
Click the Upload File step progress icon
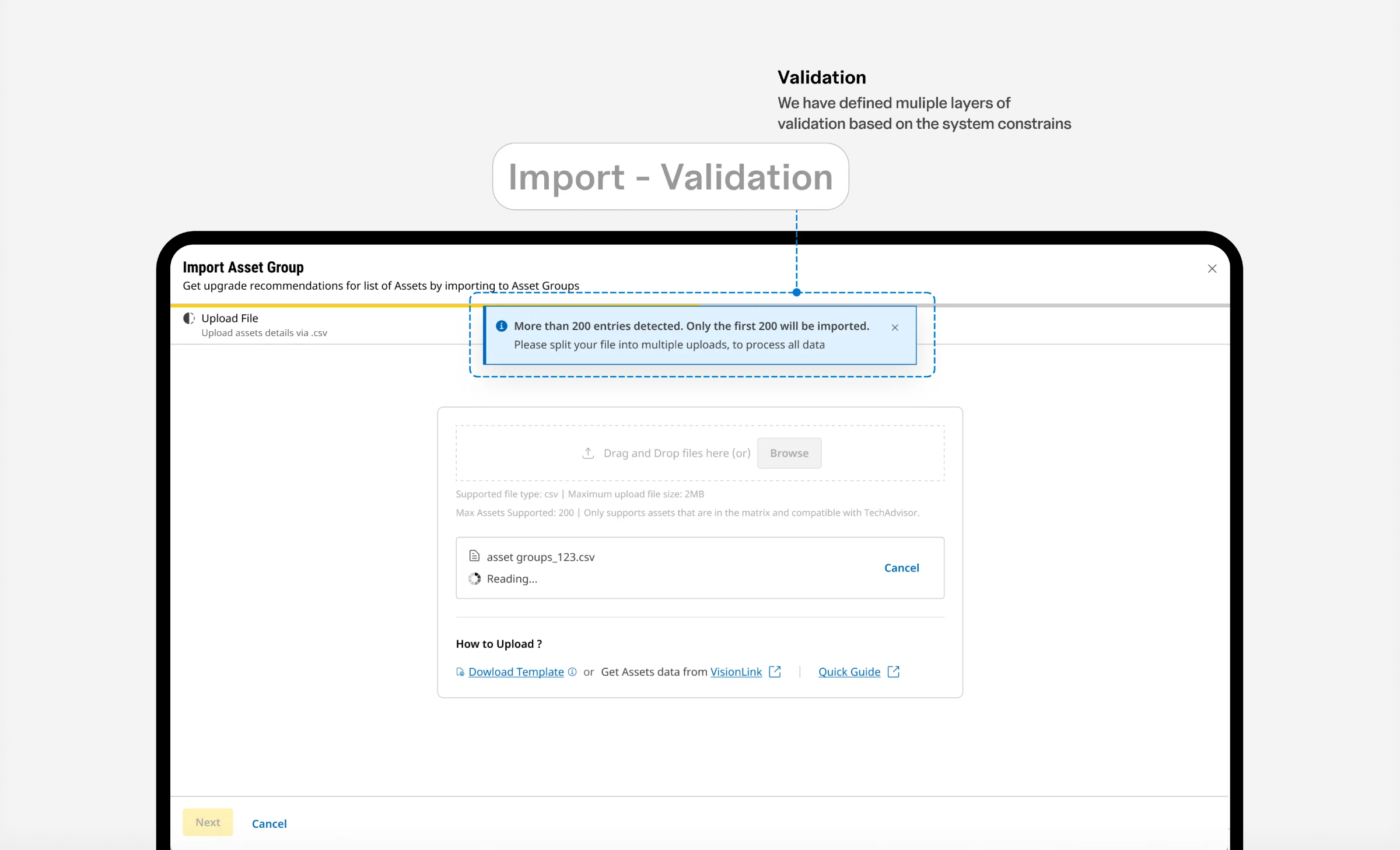click(x=188, y=318)
